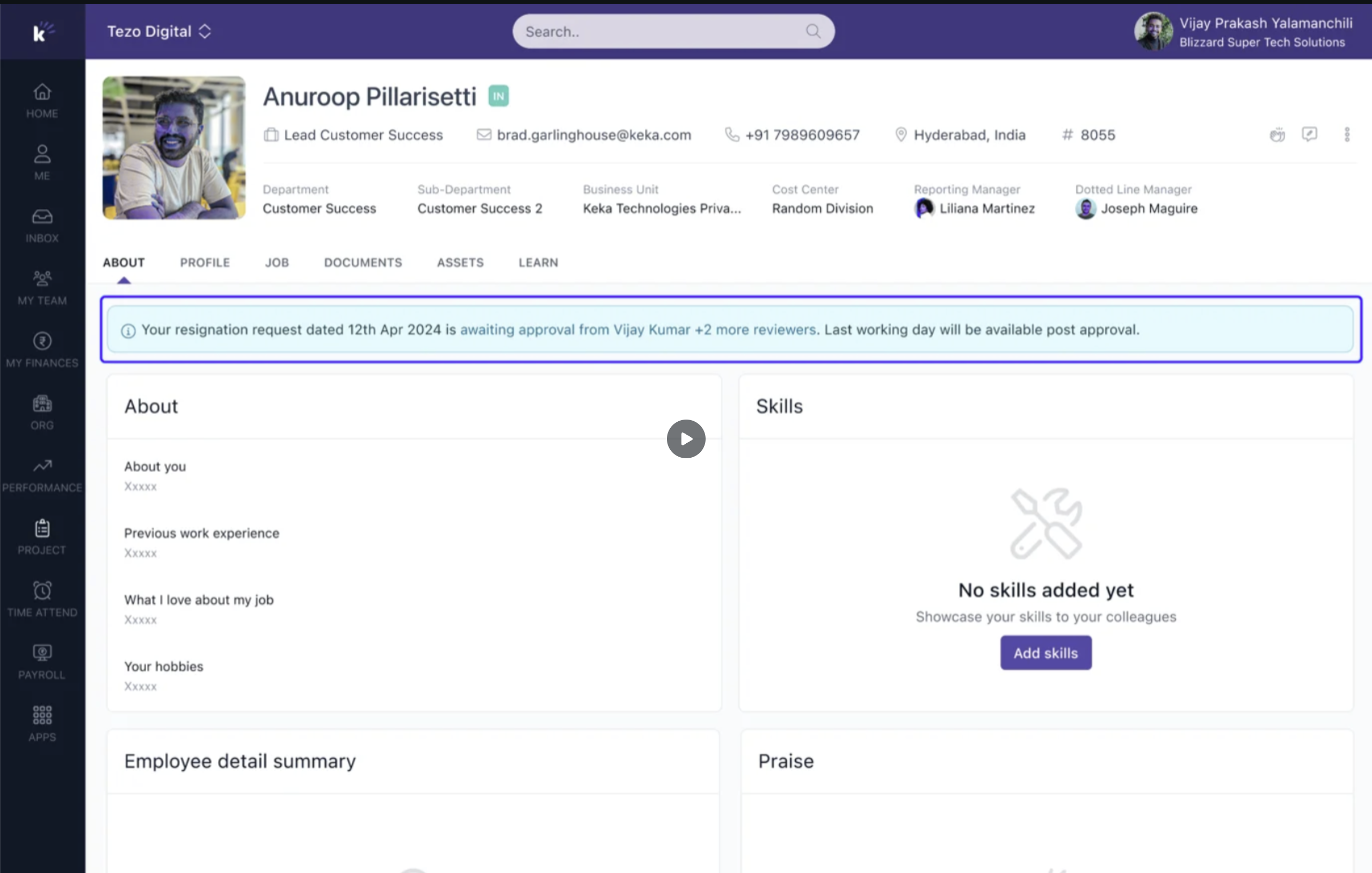
Task: Go to the Inbox sidebar icon
Action: click(x=42, y=225)
